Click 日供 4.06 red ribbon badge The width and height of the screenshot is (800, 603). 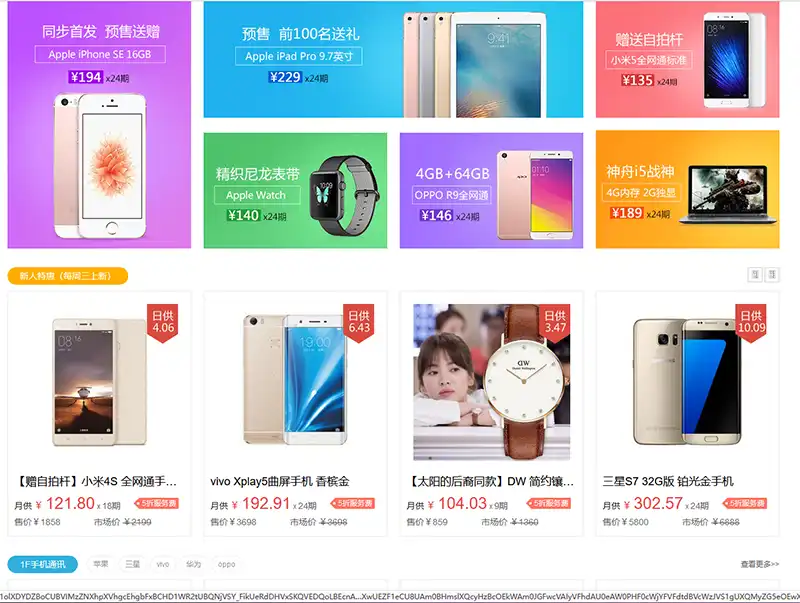[x=163, y=323]
